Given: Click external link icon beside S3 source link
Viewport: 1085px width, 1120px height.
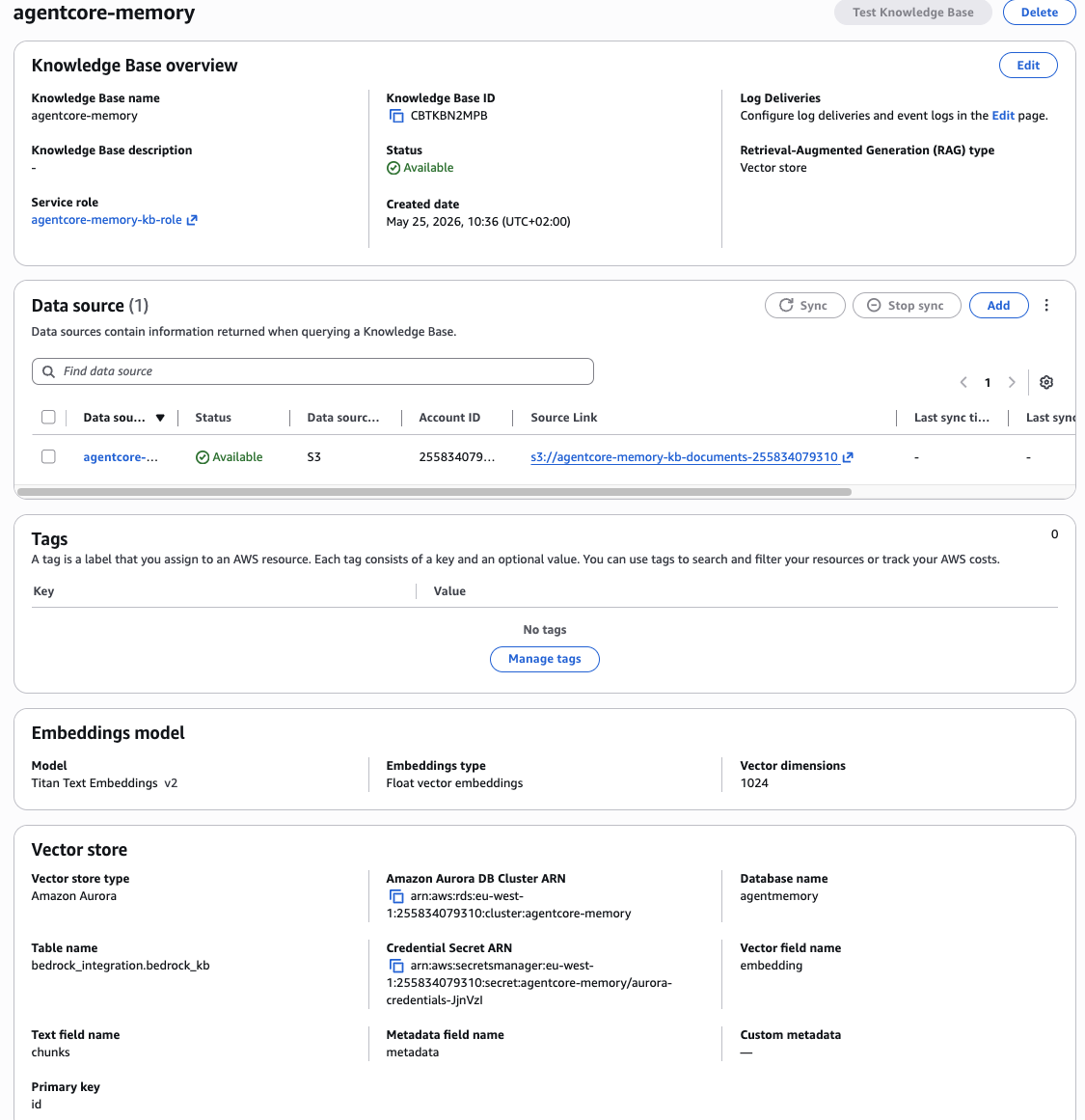Looking at the screenshot, I should (848, 457).
